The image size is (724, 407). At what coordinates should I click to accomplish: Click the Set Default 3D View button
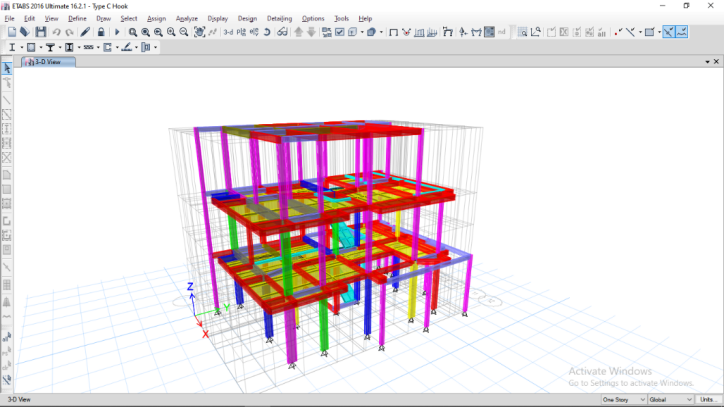click(x=228, y=32)
